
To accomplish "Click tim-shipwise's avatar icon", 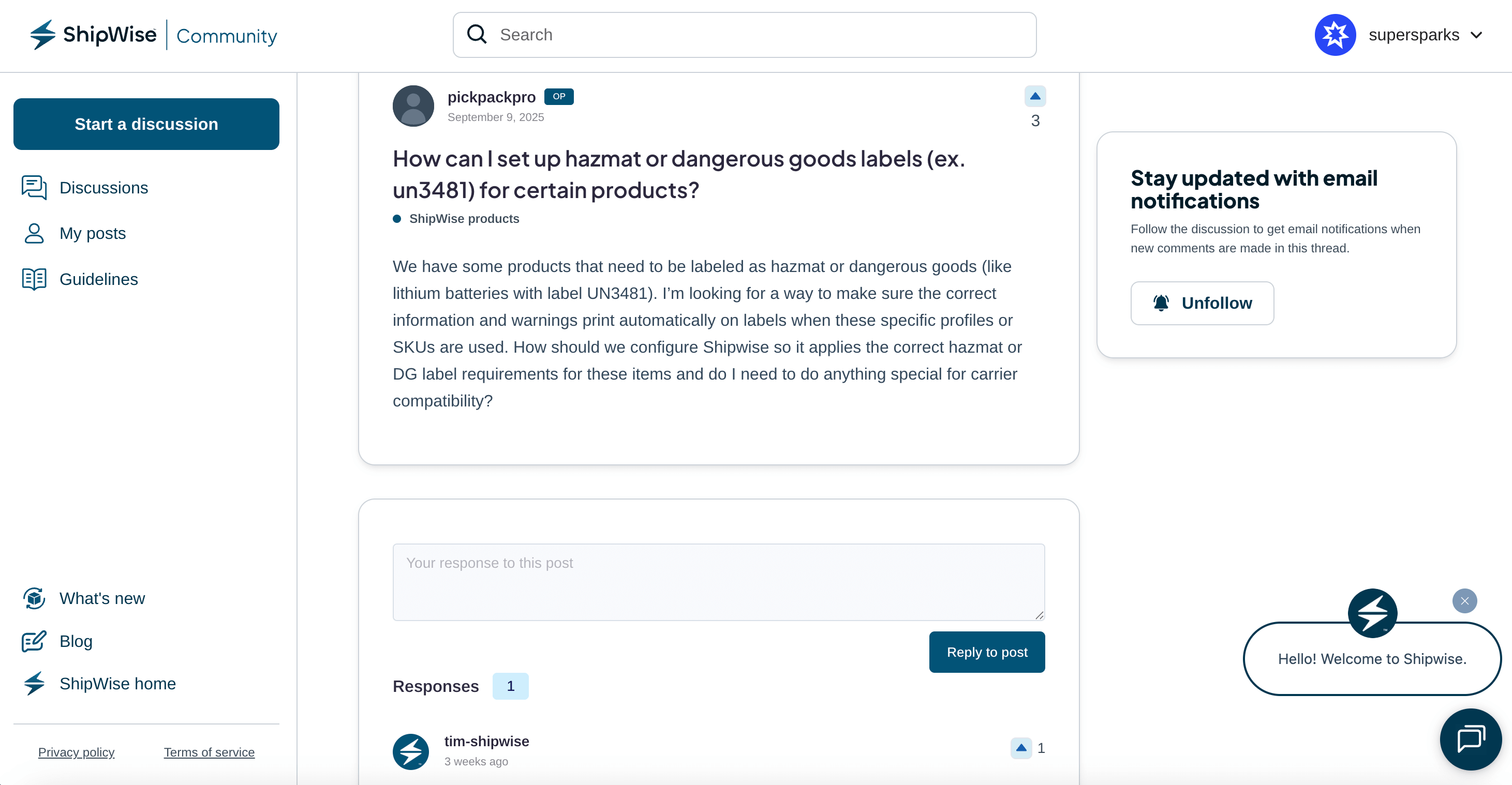I will 410,751.
